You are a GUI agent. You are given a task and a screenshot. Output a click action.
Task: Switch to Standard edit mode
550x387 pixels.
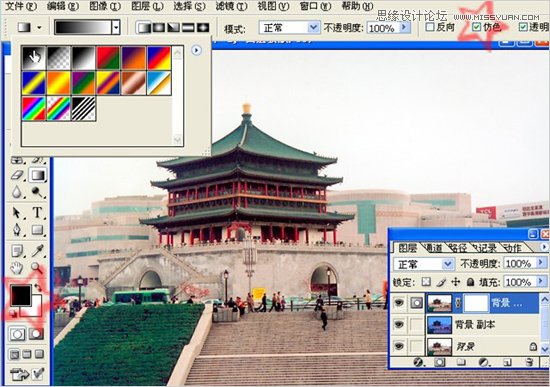(x=17, y=334)
